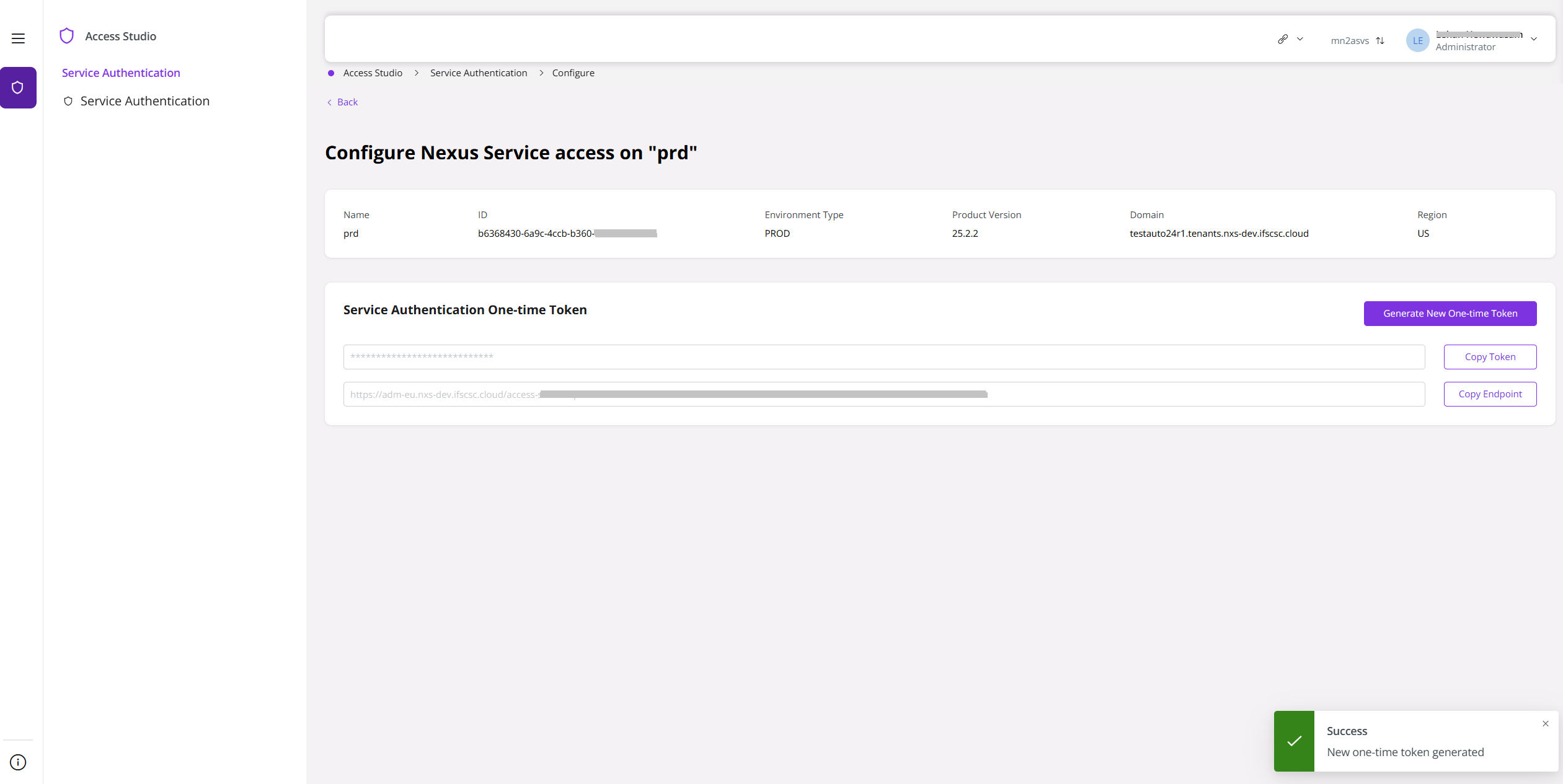Dismiss the Success notification
Screen dimensions: 1563x784
(1546, 724)
